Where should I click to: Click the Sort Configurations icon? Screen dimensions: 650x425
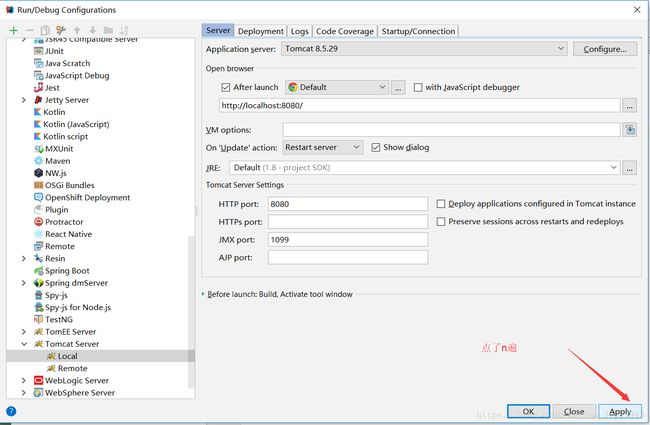[124, 30]
